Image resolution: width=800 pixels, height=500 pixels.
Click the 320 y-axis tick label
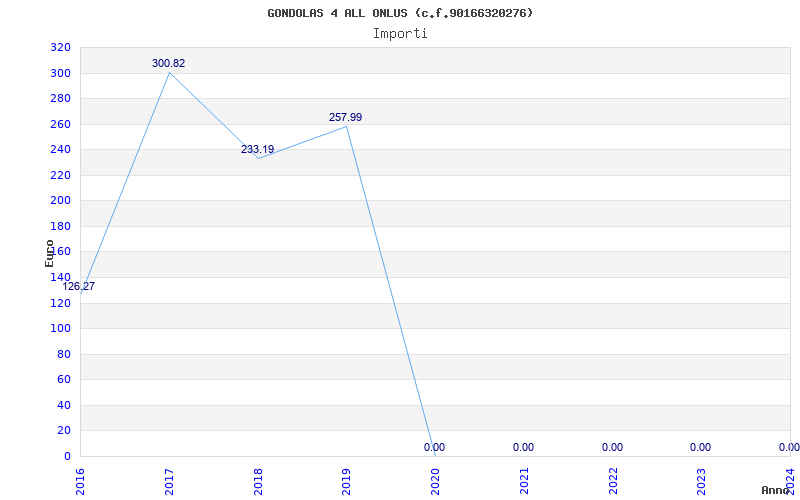(x=60, y=48)
